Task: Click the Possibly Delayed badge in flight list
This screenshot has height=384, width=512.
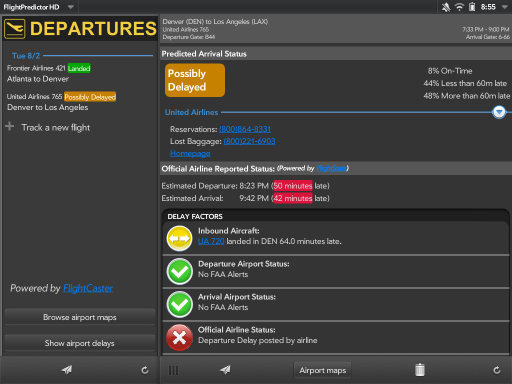Action: (90, 97)
